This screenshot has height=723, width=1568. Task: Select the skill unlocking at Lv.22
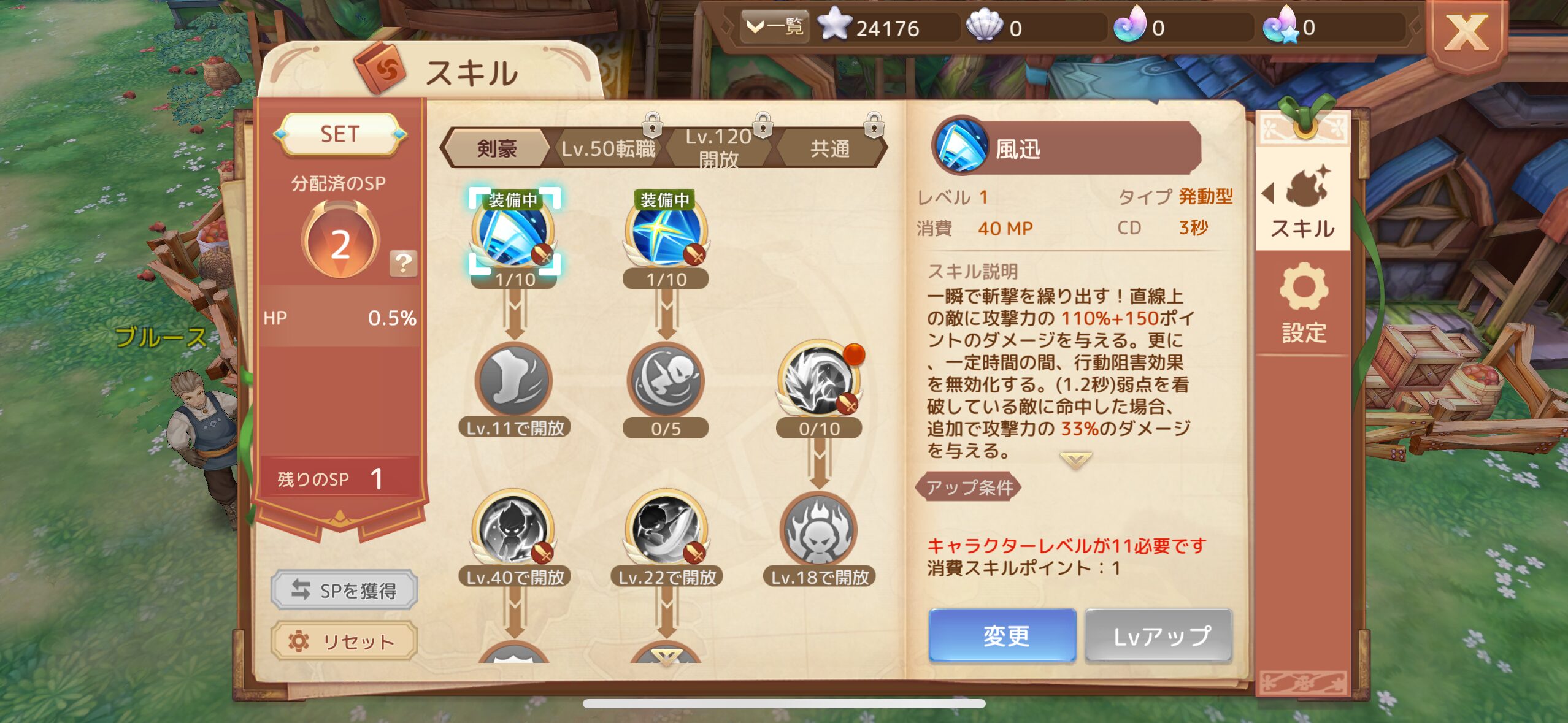[x=666, y=529]
